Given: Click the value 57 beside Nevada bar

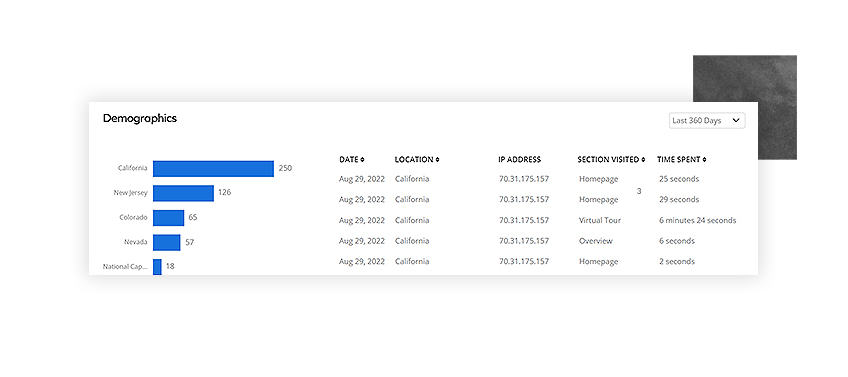Looking at the screenshot, I should pyautogui.click(x=189, y=242).
